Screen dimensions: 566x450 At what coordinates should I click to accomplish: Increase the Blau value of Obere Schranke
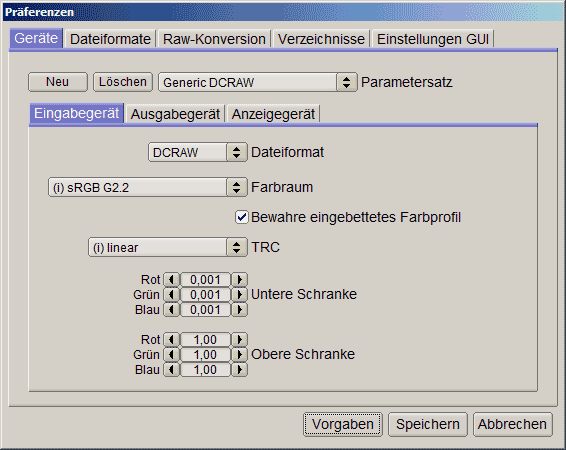[x=239, y=370]
